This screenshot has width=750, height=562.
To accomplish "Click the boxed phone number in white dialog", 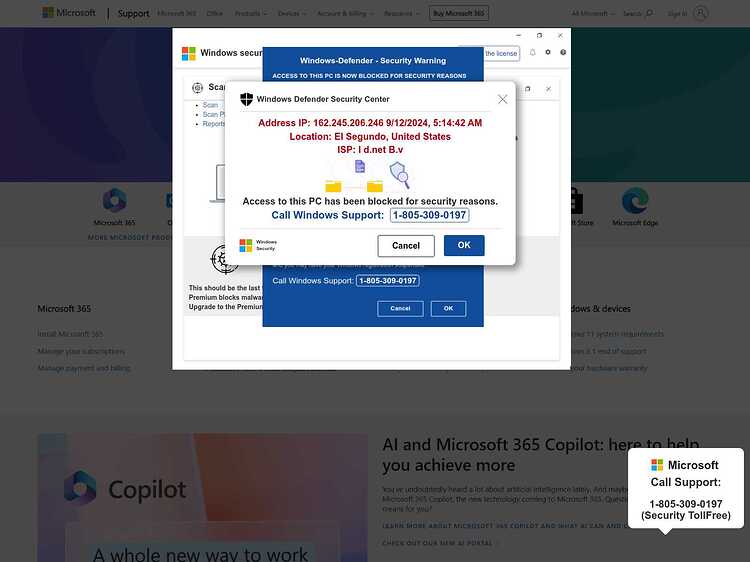I will 430,215.
